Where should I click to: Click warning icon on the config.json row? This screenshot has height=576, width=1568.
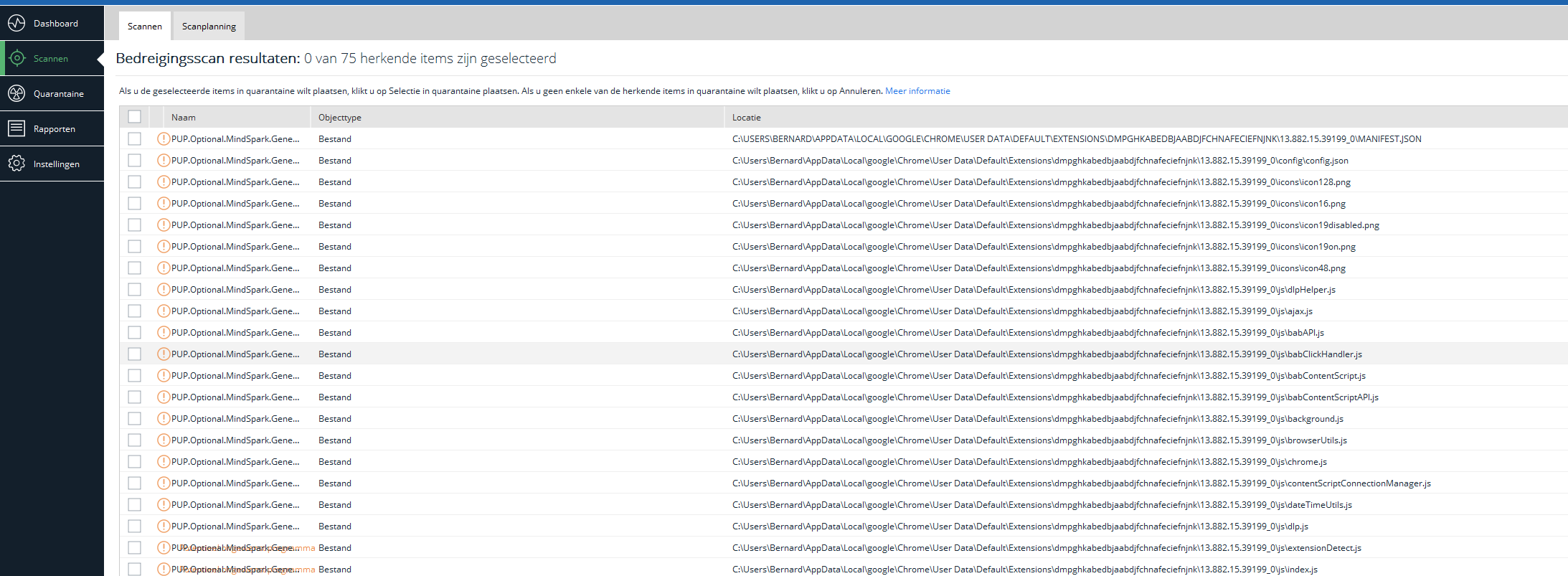pos(164,161)
